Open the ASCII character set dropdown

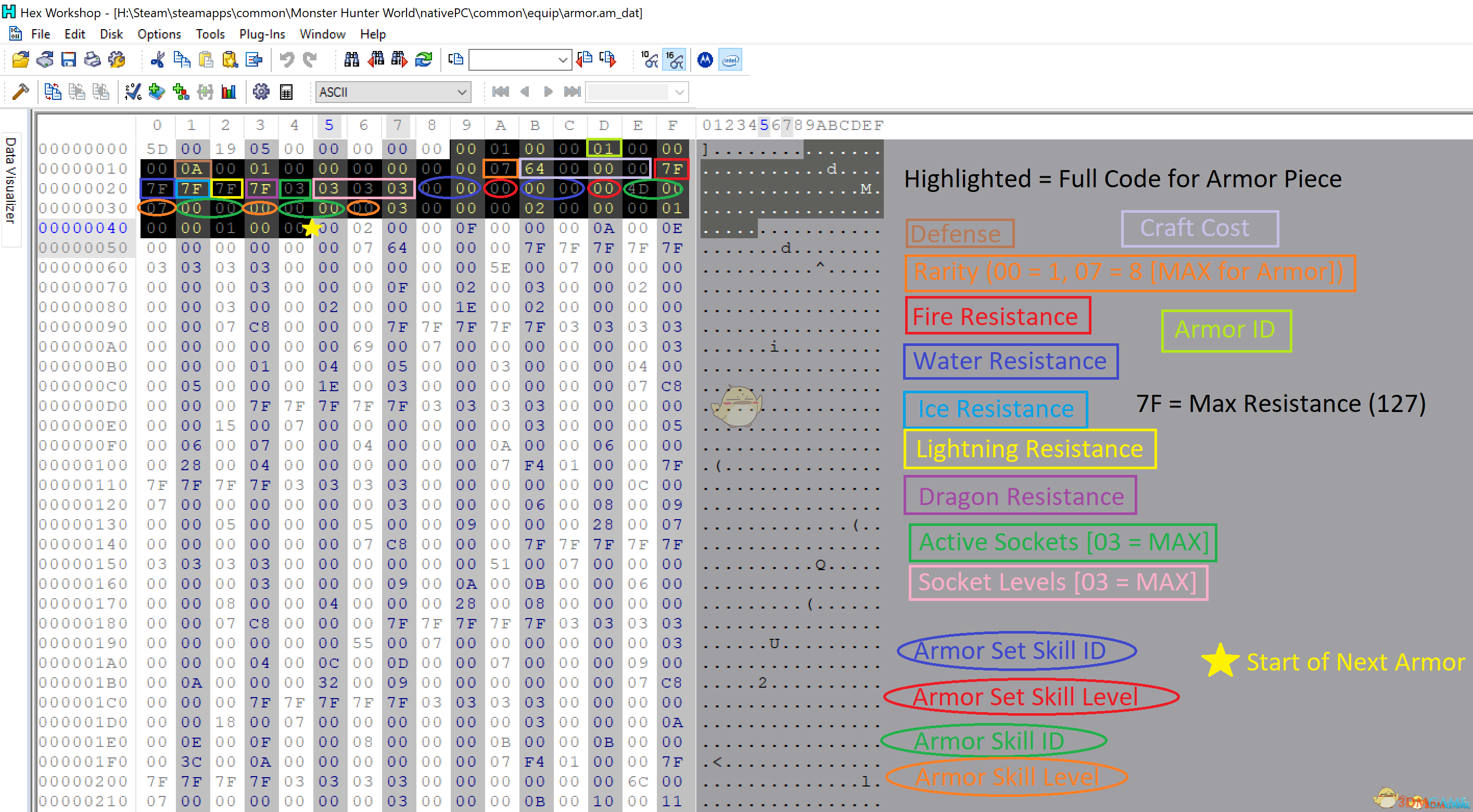393,92
